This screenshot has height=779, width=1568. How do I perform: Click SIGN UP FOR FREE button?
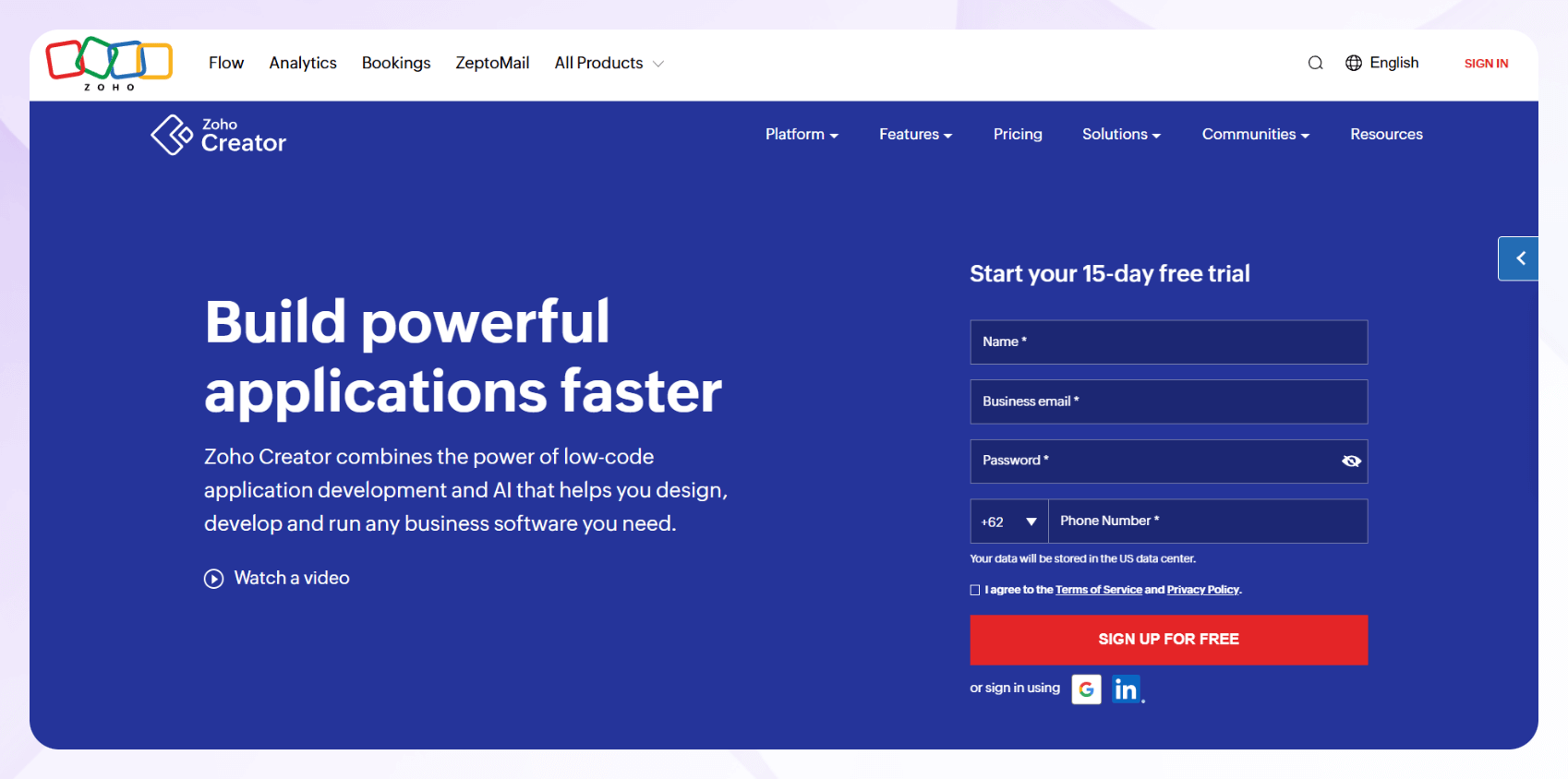[x=1169, y=640]
